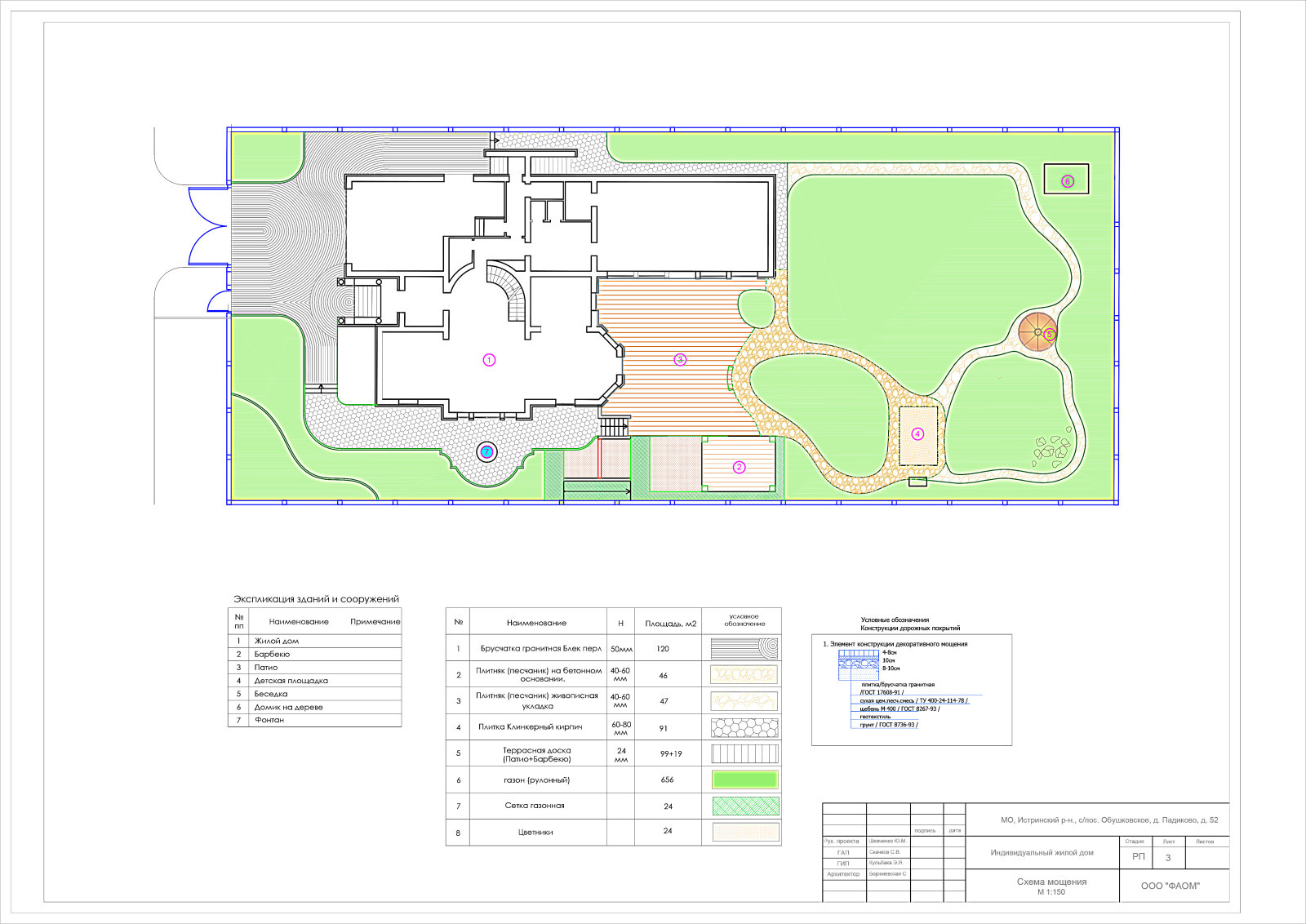Select the 'ООО "ФАОМ"' company name cell
The height and width of the screenshot is (924, 1306).
point(1170,886)
